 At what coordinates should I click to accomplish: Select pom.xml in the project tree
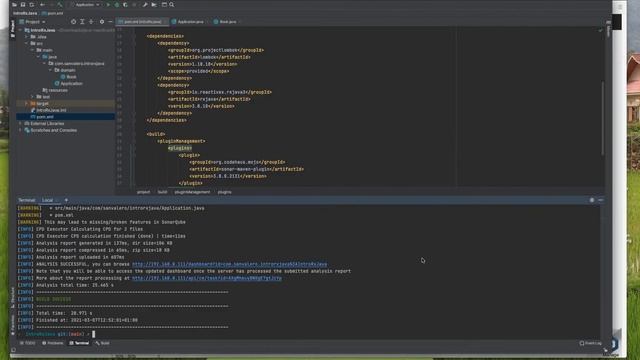tap(42, 117)
